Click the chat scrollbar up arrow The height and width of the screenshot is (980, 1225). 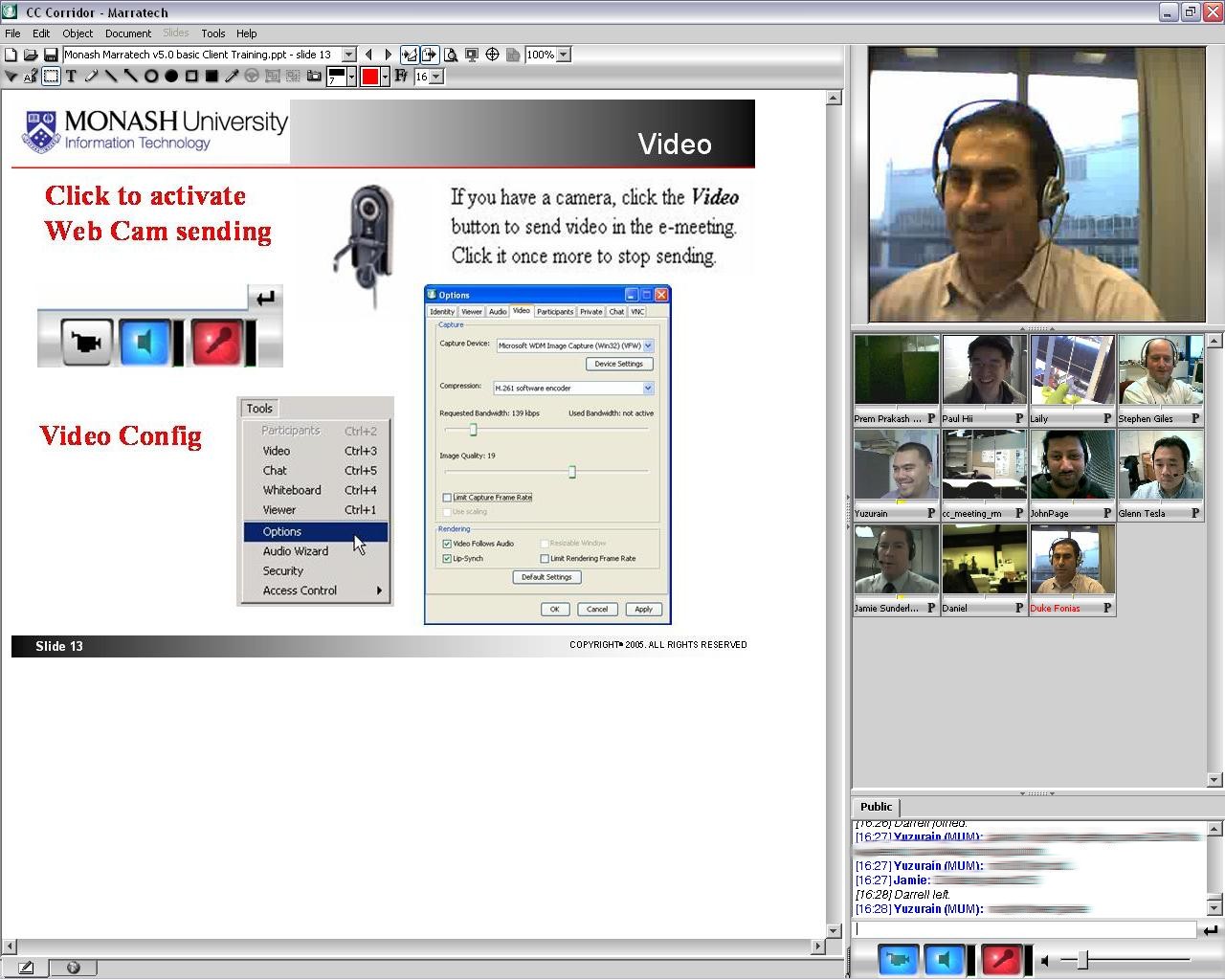point(1214,829)
